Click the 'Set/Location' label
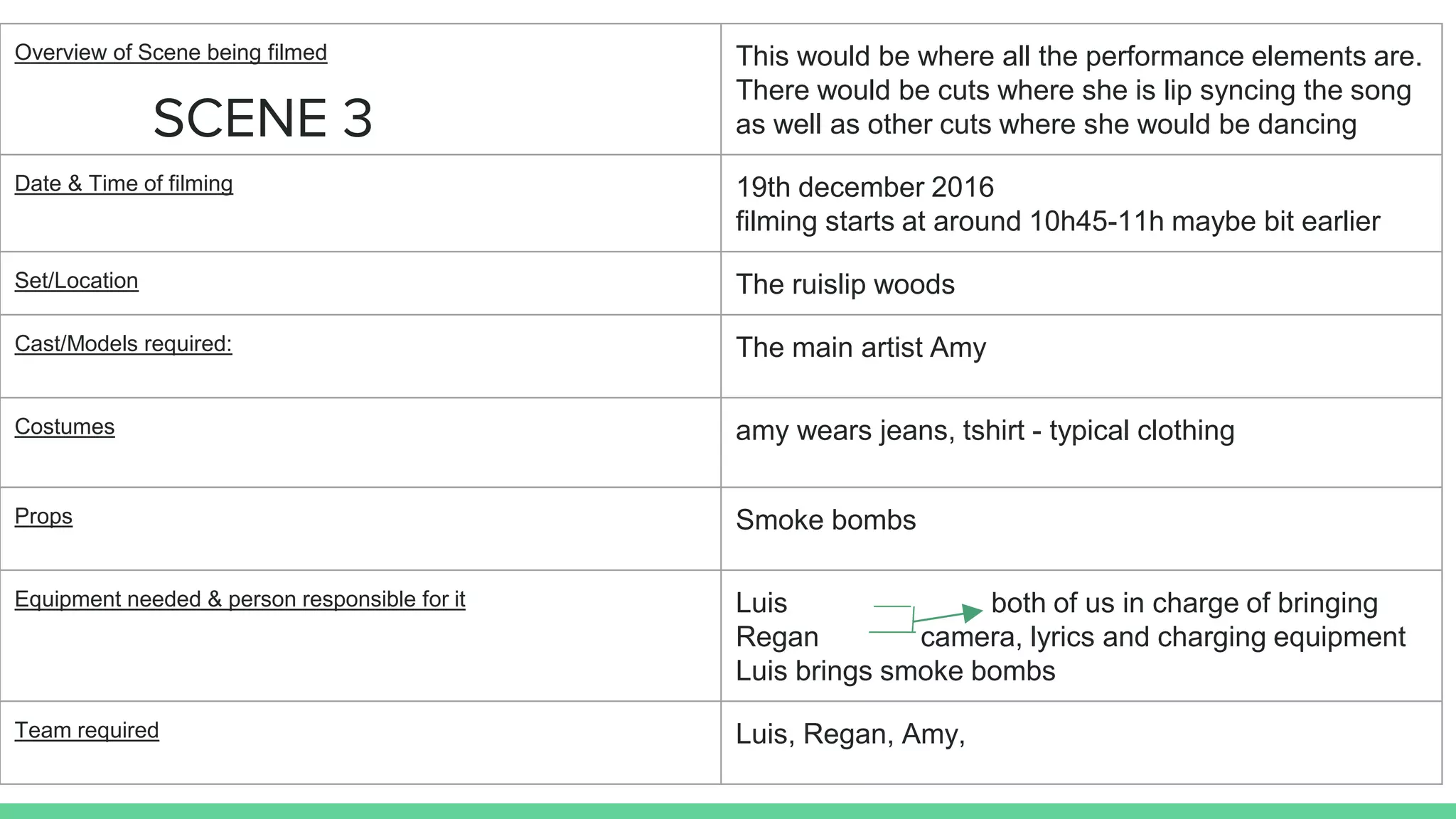 click(x=76, y=281)
